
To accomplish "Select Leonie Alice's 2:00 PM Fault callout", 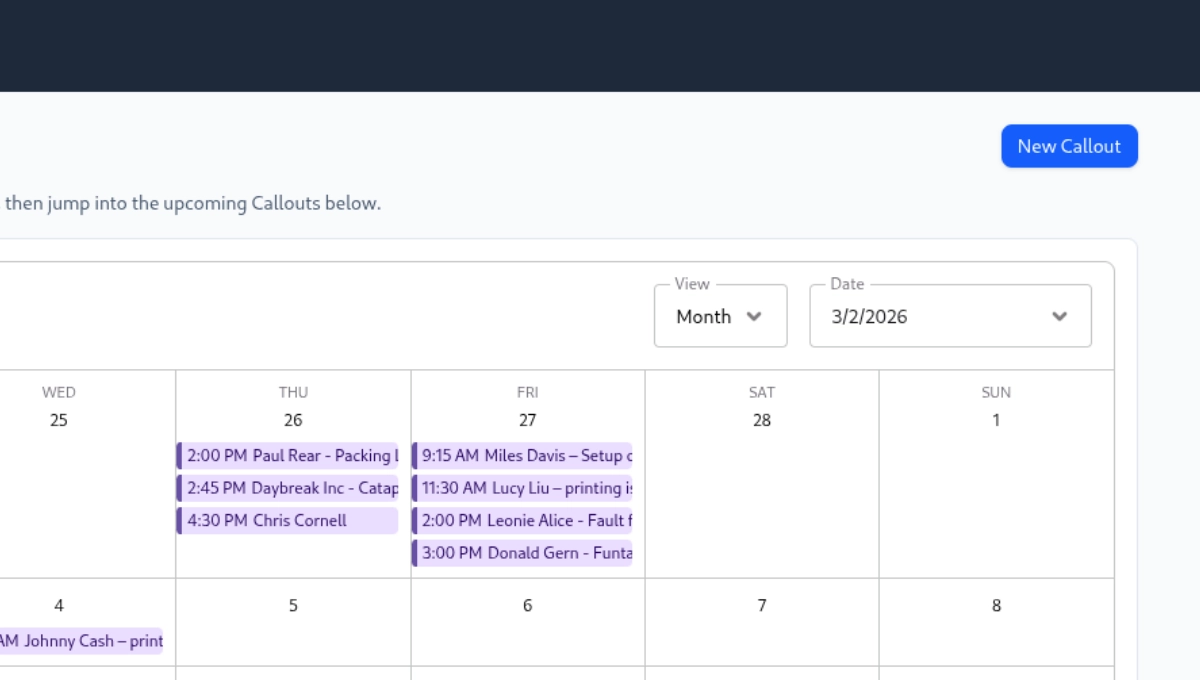I will pos(524,520).
